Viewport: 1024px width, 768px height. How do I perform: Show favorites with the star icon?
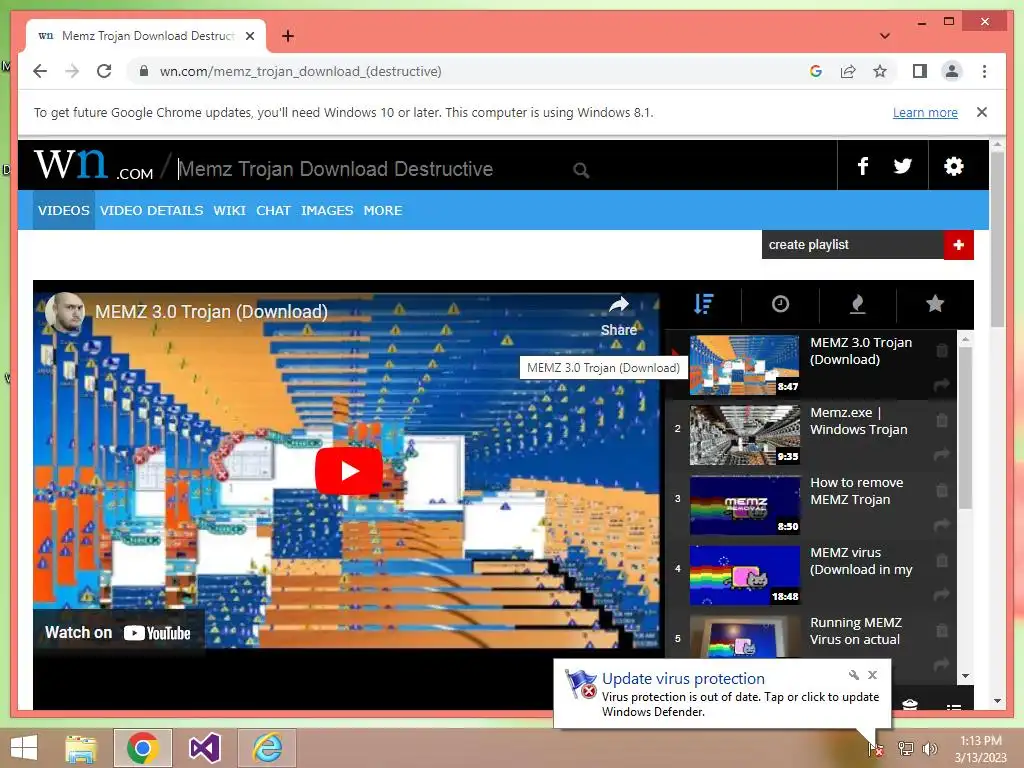tap(935, 304)
